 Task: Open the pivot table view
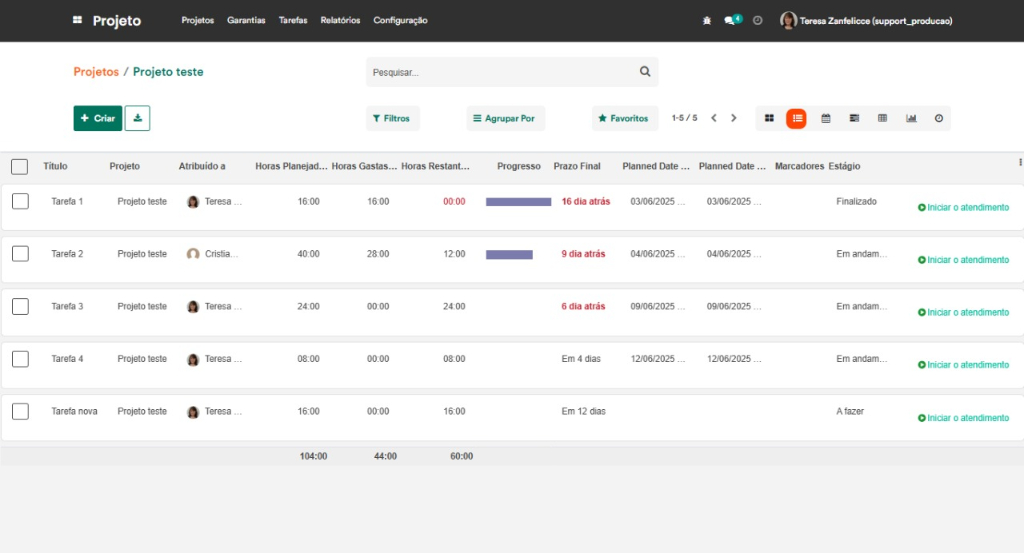coord(882,118)
